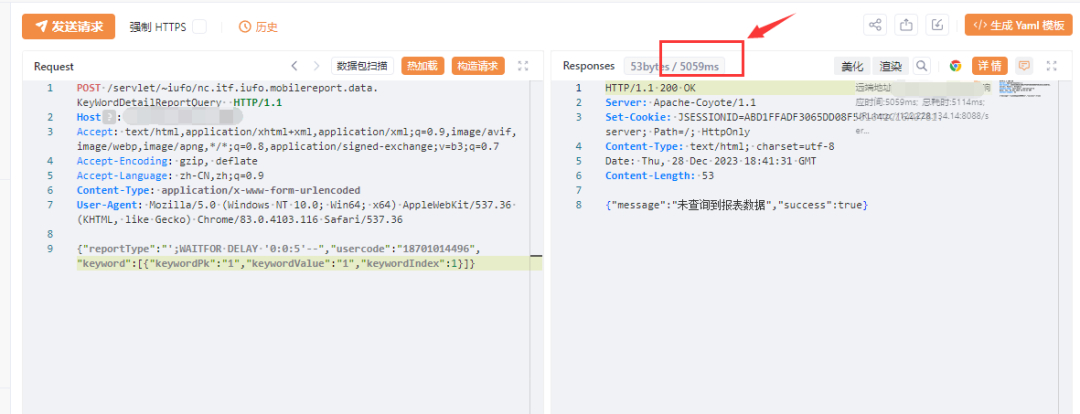Click the response Content-Type text/html line
The image size is (1080, 414).
720,146
